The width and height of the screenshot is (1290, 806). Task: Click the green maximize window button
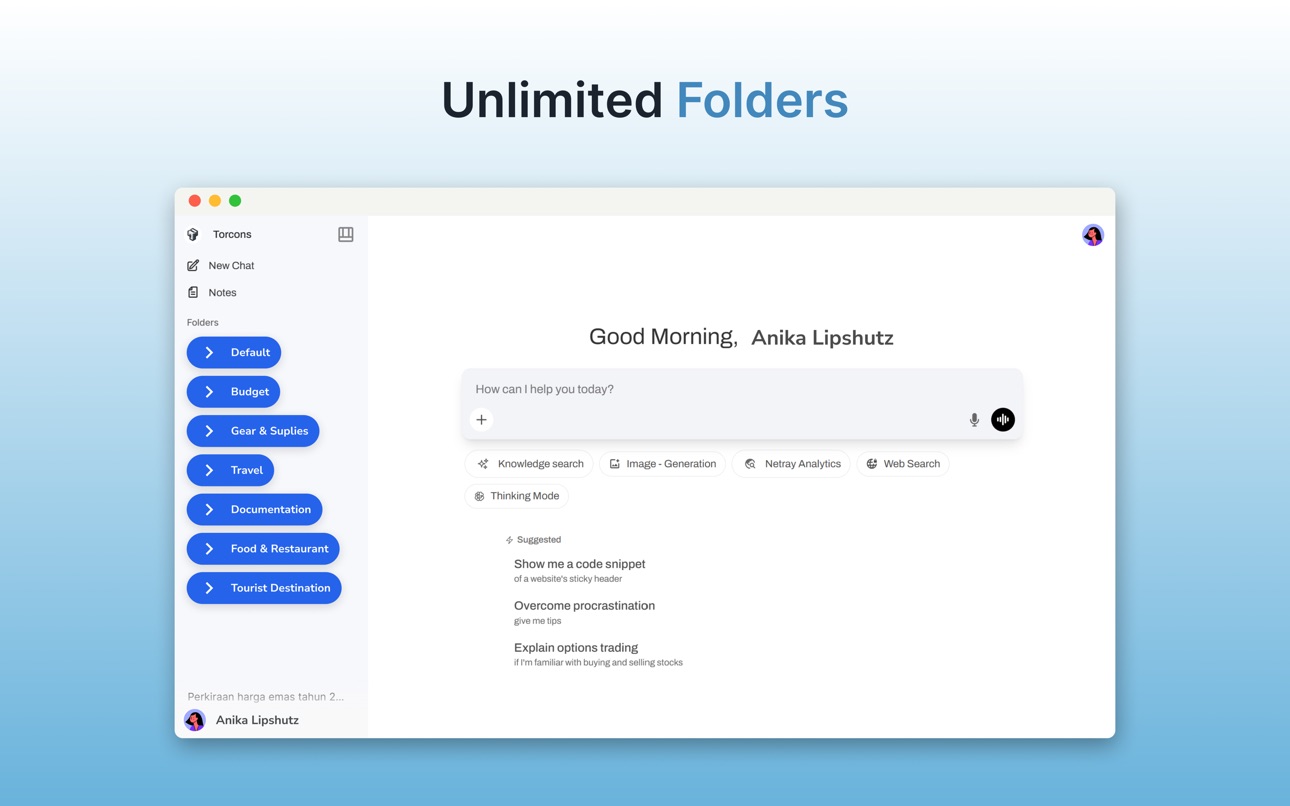235,201
